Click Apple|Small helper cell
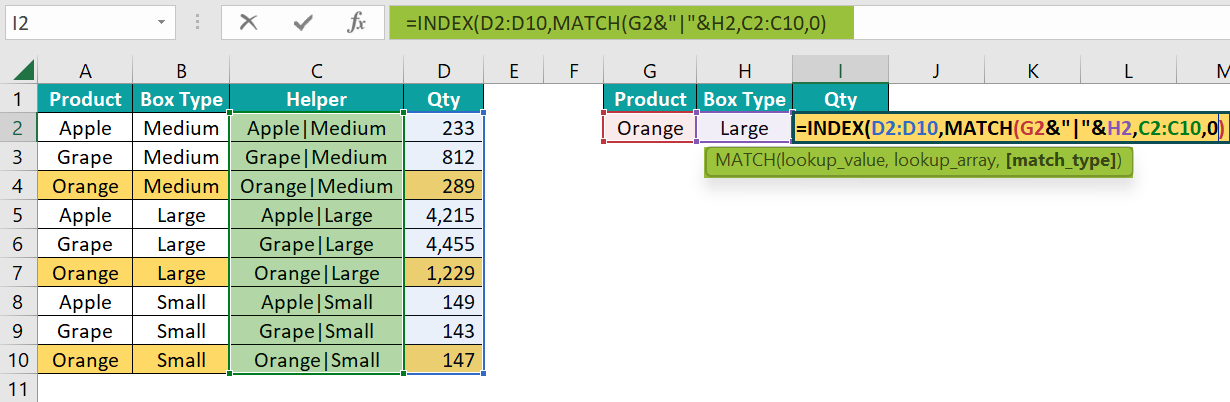Viewport: 1230px width, 402px height. click(x=317, y=302)
